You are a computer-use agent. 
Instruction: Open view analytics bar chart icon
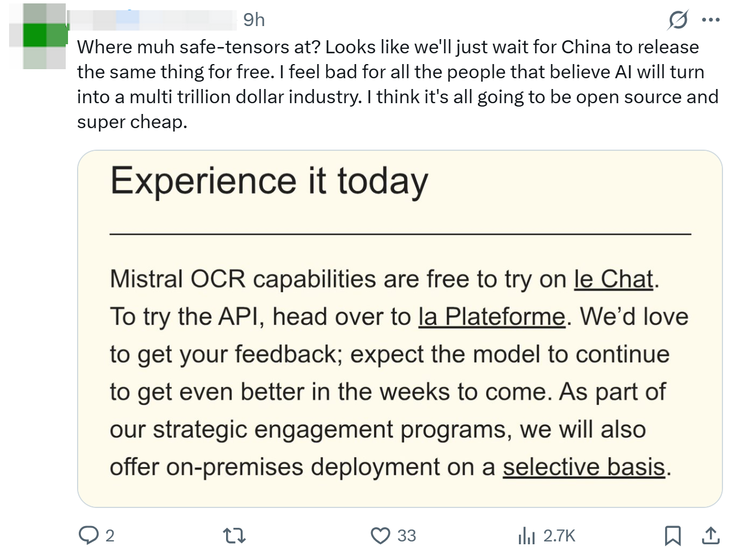pyautogui.click(x=526, y=536)
